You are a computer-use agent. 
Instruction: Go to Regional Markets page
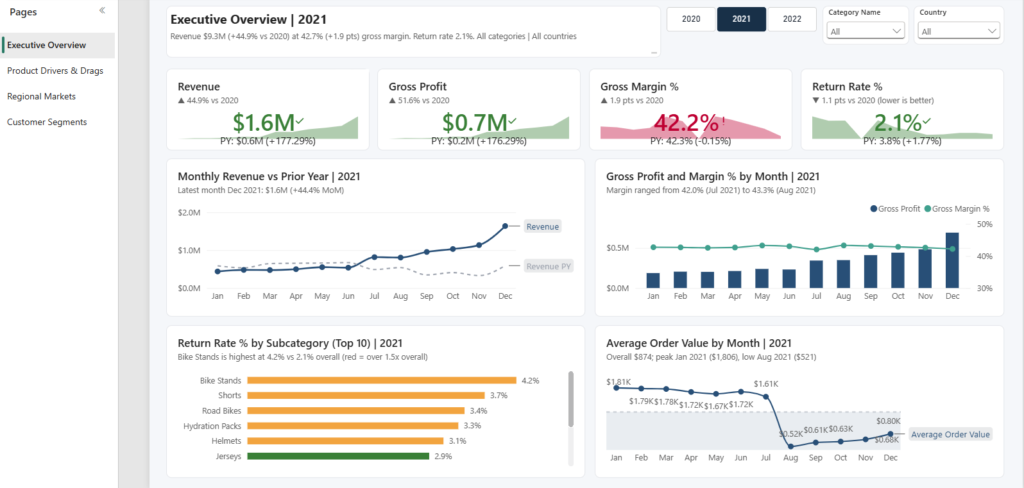point(42,96)
